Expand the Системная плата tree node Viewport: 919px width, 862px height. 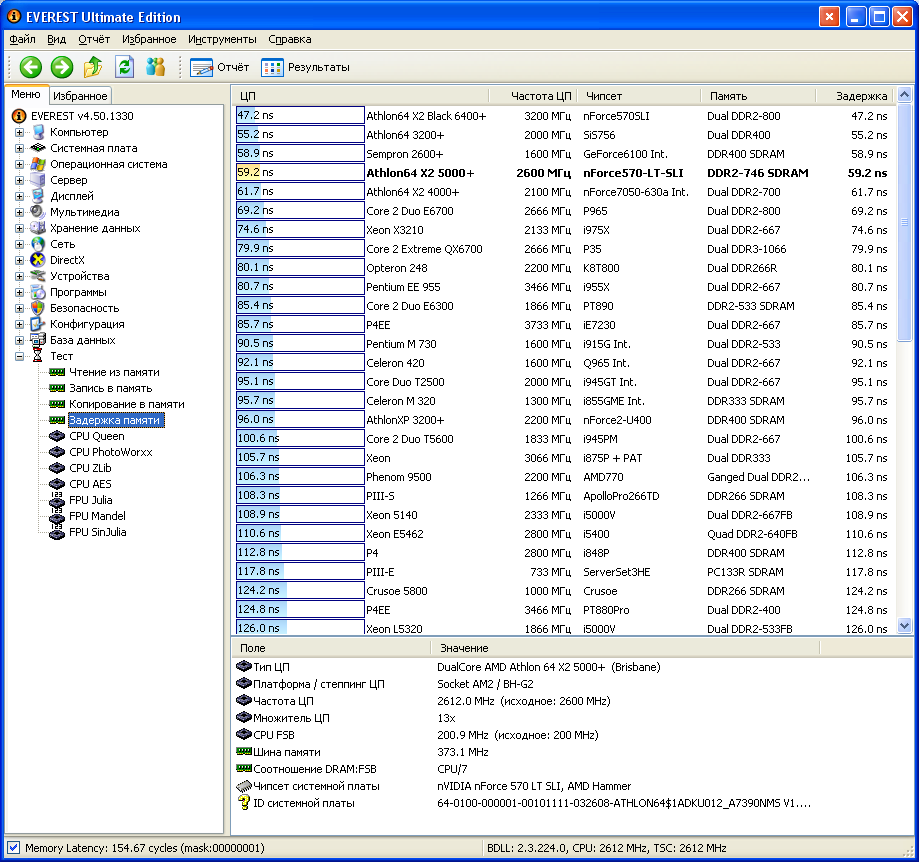point(19,148)
